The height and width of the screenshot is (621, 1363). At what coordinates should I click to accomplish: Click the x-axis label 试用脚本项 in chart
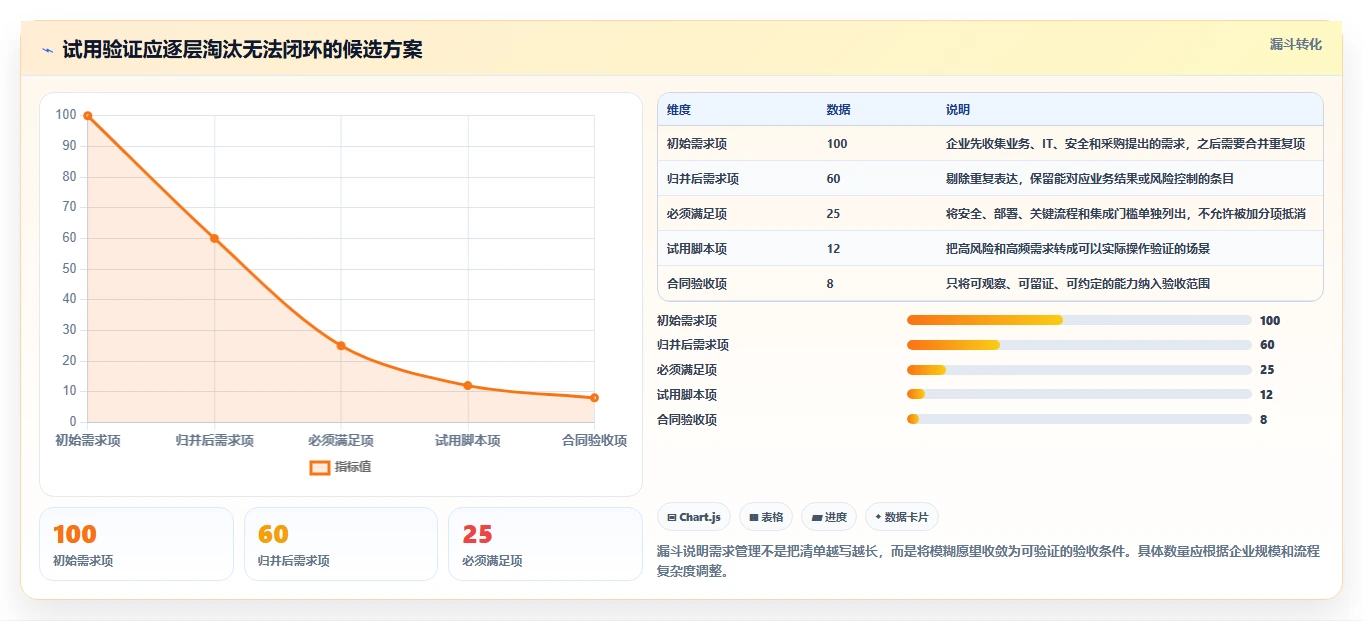[467, 441]
